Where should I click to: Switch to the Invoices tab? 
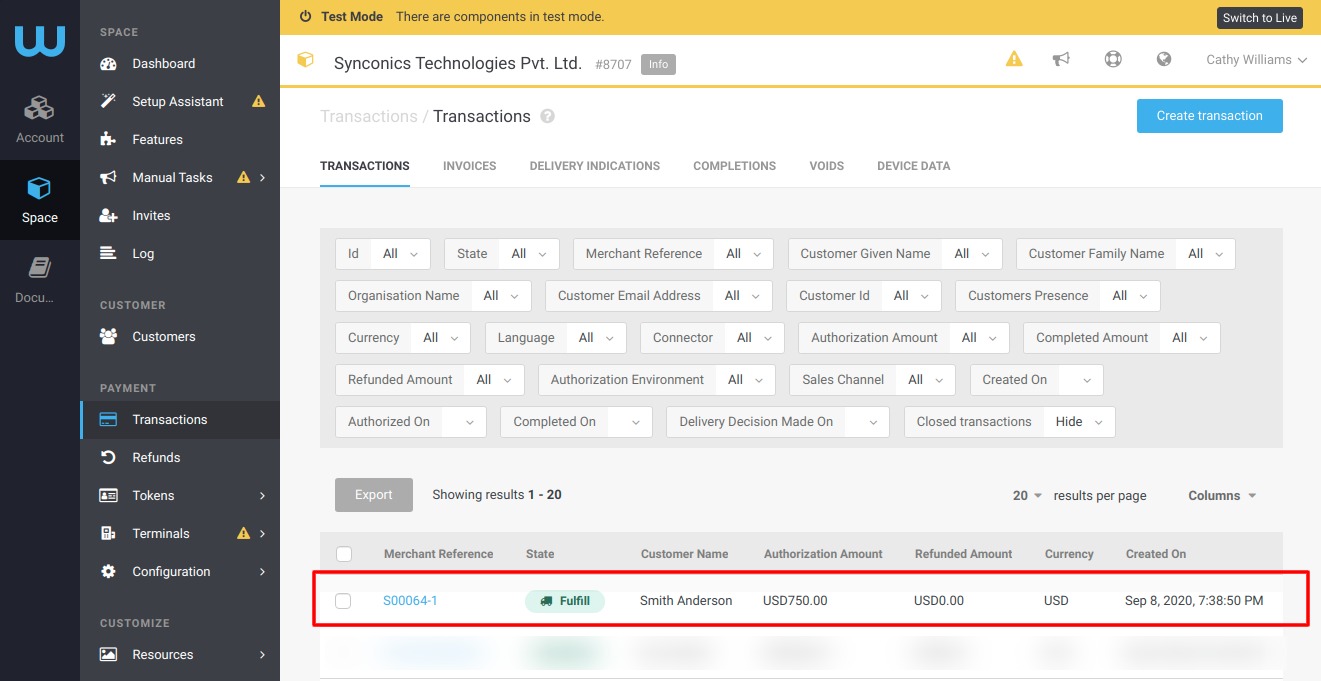469,166
